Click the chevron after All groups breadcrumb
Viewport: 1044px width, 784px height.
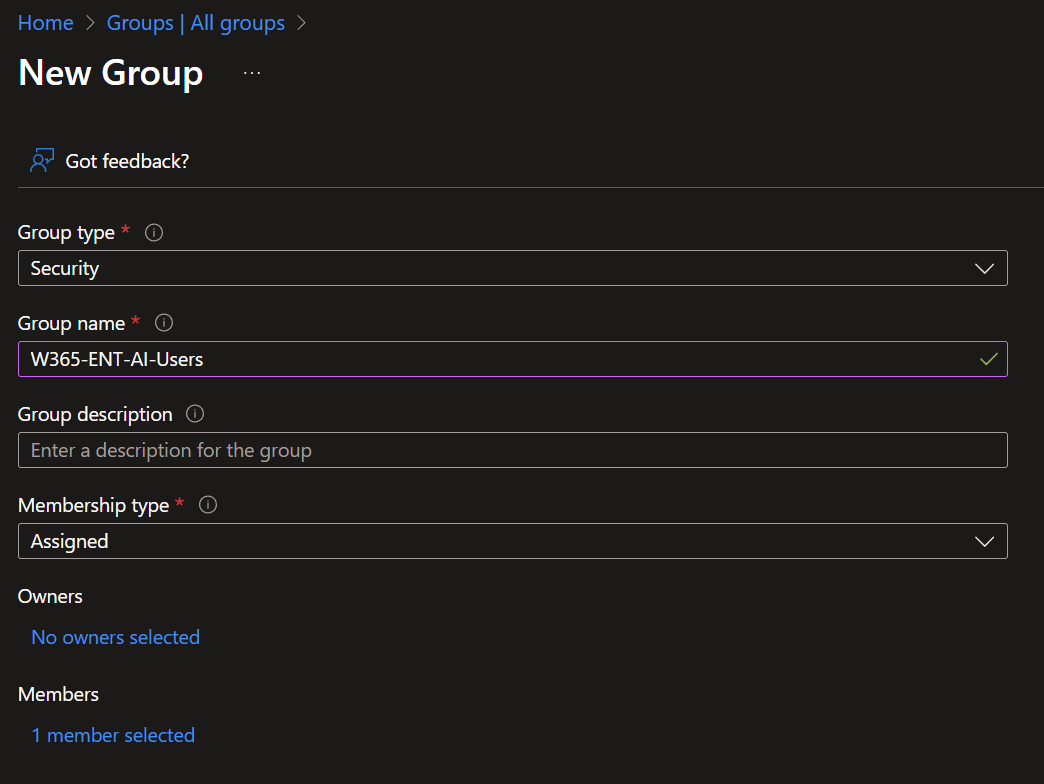[x=301, y=23]
